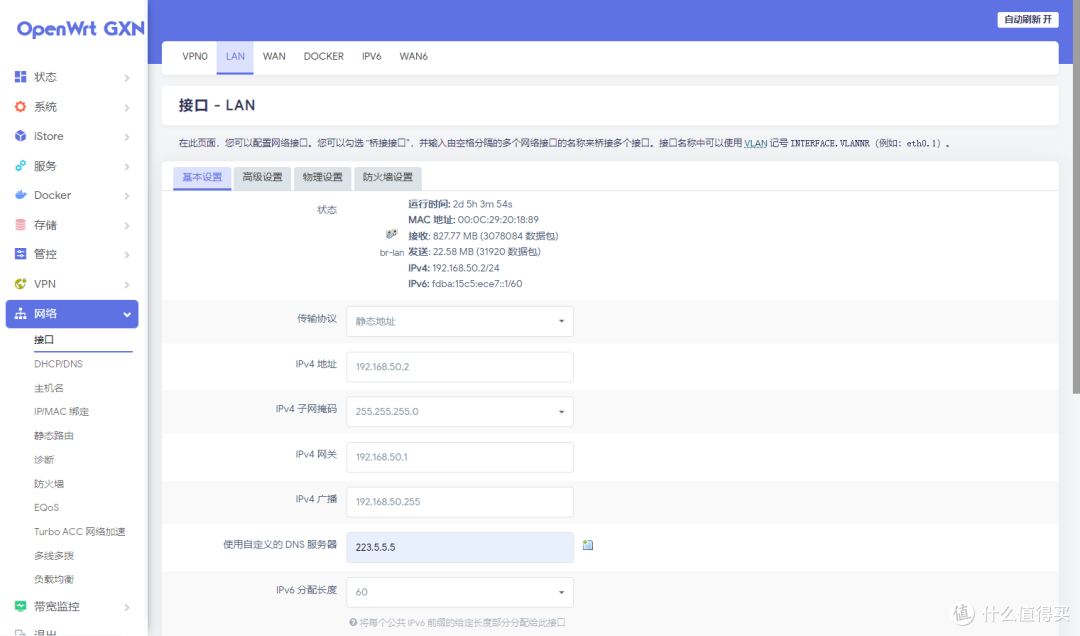Go to 高级设置 advanced settings
Viewport: 1080px width, 636px height.
click(262, 177)
